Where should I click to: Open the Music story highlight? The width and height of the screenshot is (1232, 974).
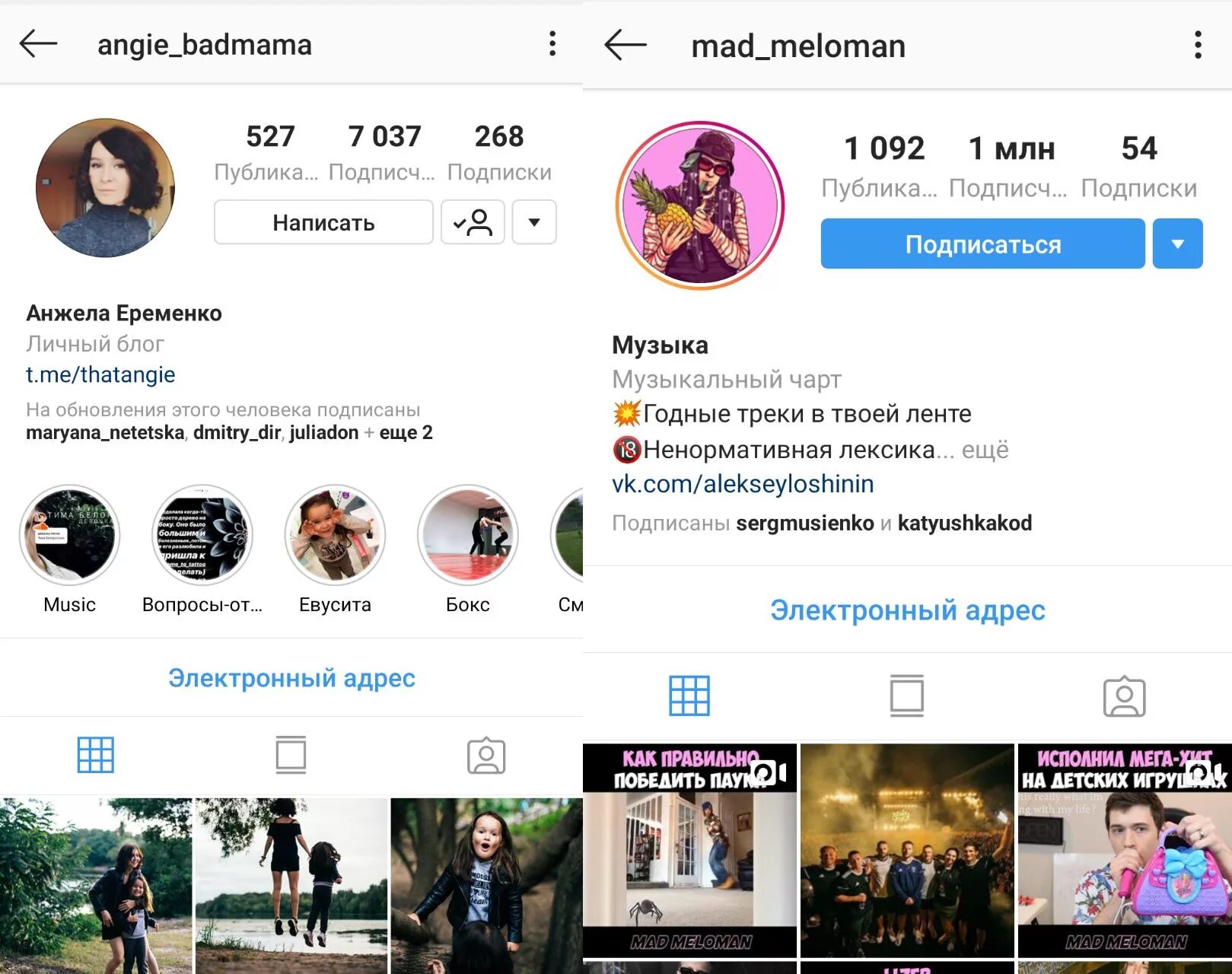[x=69, y=549]
